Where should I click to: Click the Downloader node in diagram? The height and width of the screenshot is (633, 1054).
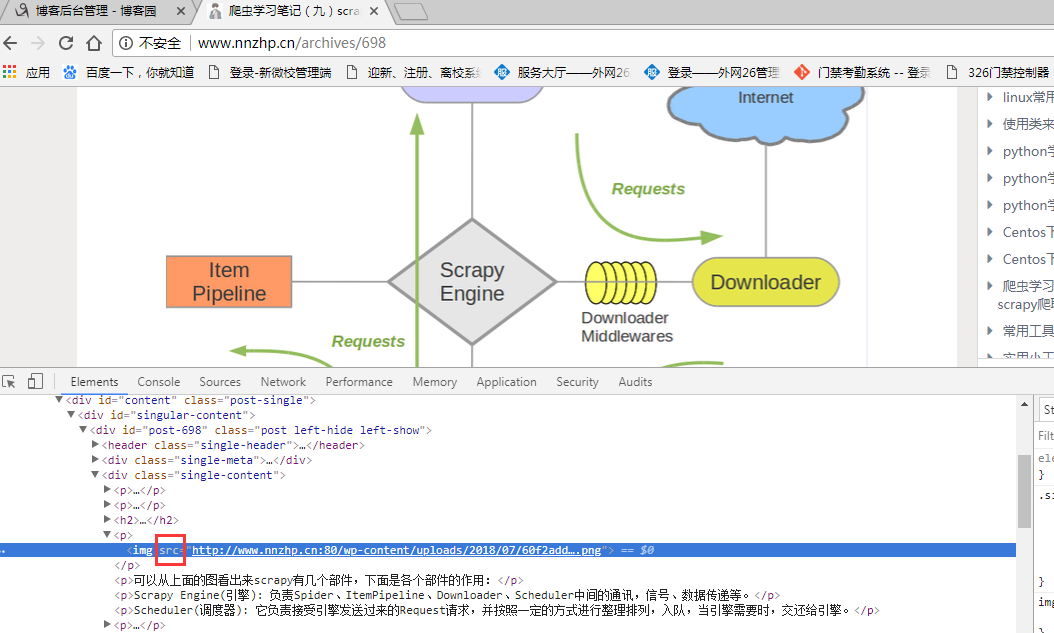click(766, 282)
